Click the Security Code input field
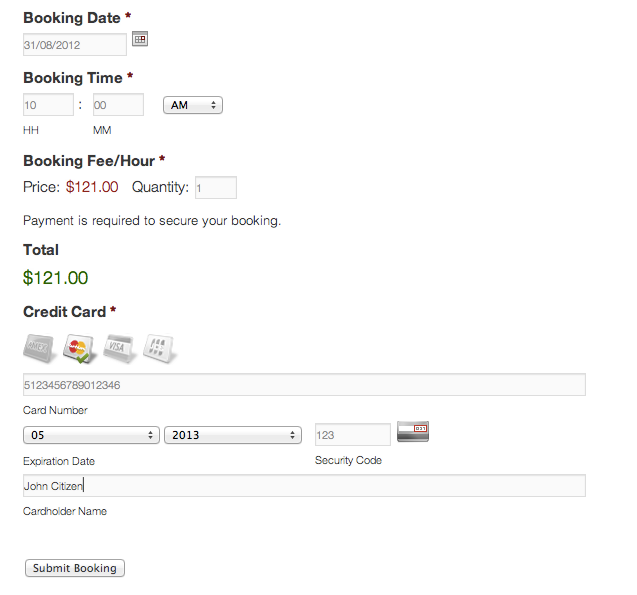 [x=353, y=435]
